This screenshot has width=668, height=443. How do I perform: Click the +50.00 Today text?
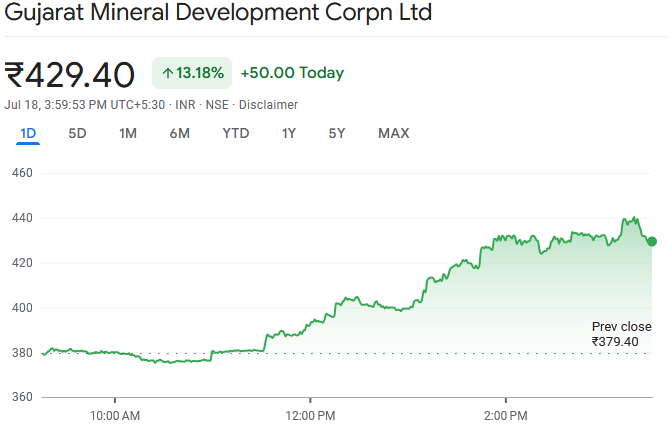click(292, 73)
